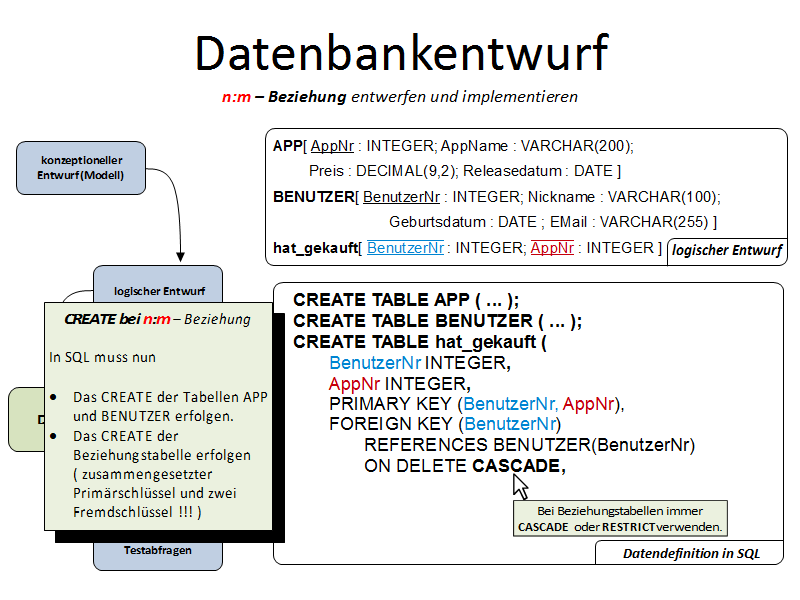This screenshot has height=600, width=800.
Task: Select the 'REFERENCES BENUTZER(BenutzerNr)' line
Action: 529,445
